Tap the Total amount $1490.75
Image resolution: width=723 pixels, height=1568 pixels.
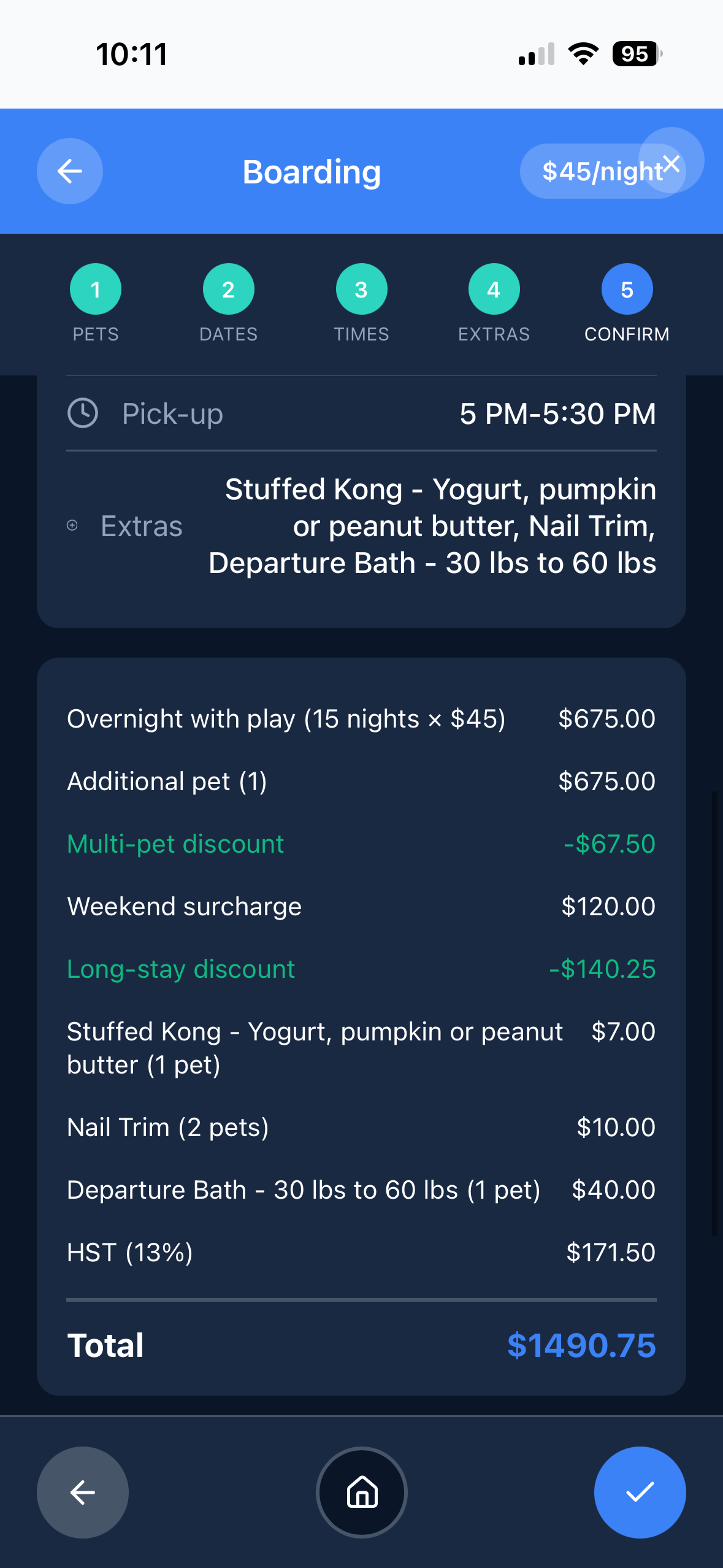click(x=581, y=1345)
